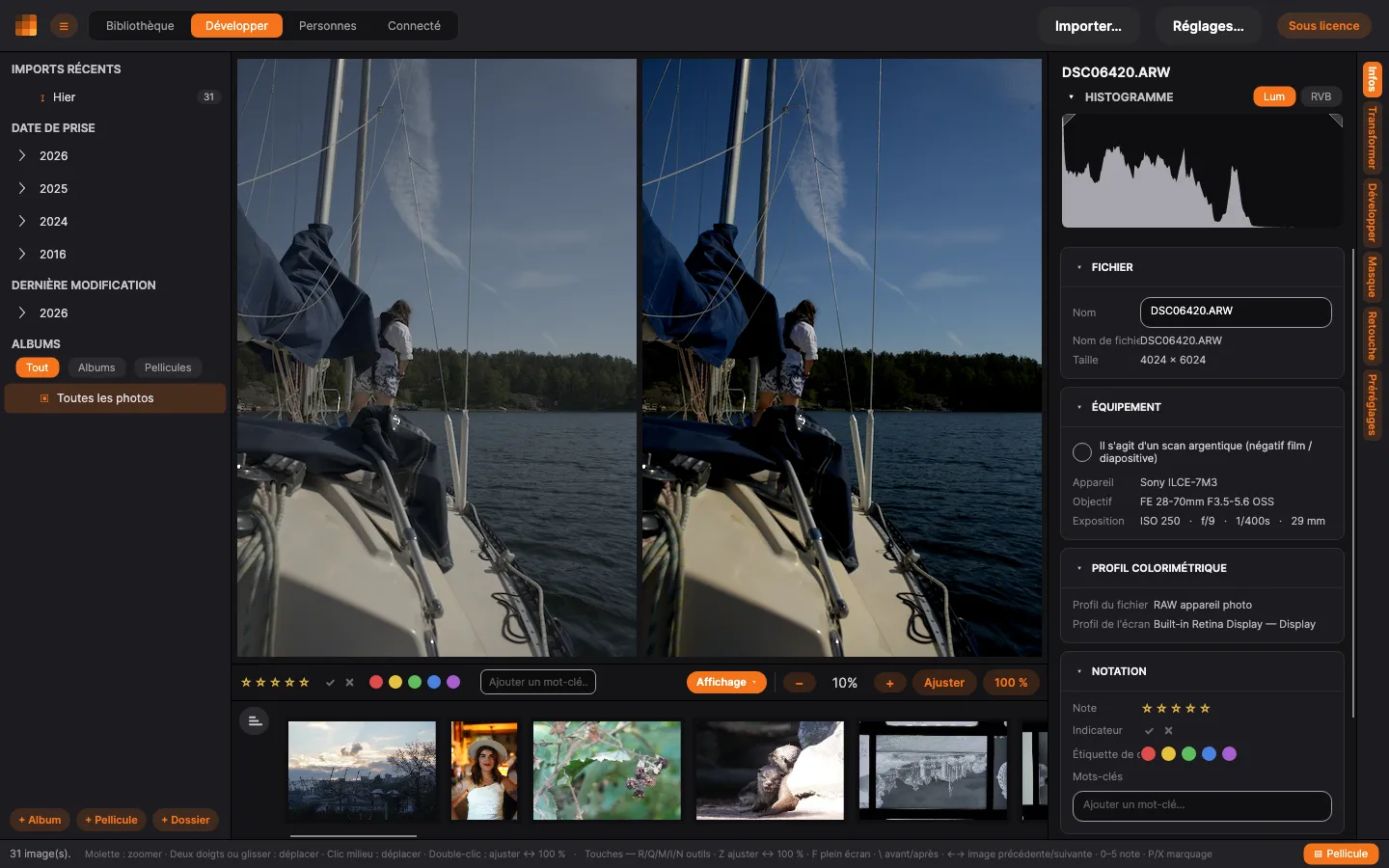Open the Transformer side tab
Image resolution: width=1389 pixels, height=868 pixels.
1372,138
